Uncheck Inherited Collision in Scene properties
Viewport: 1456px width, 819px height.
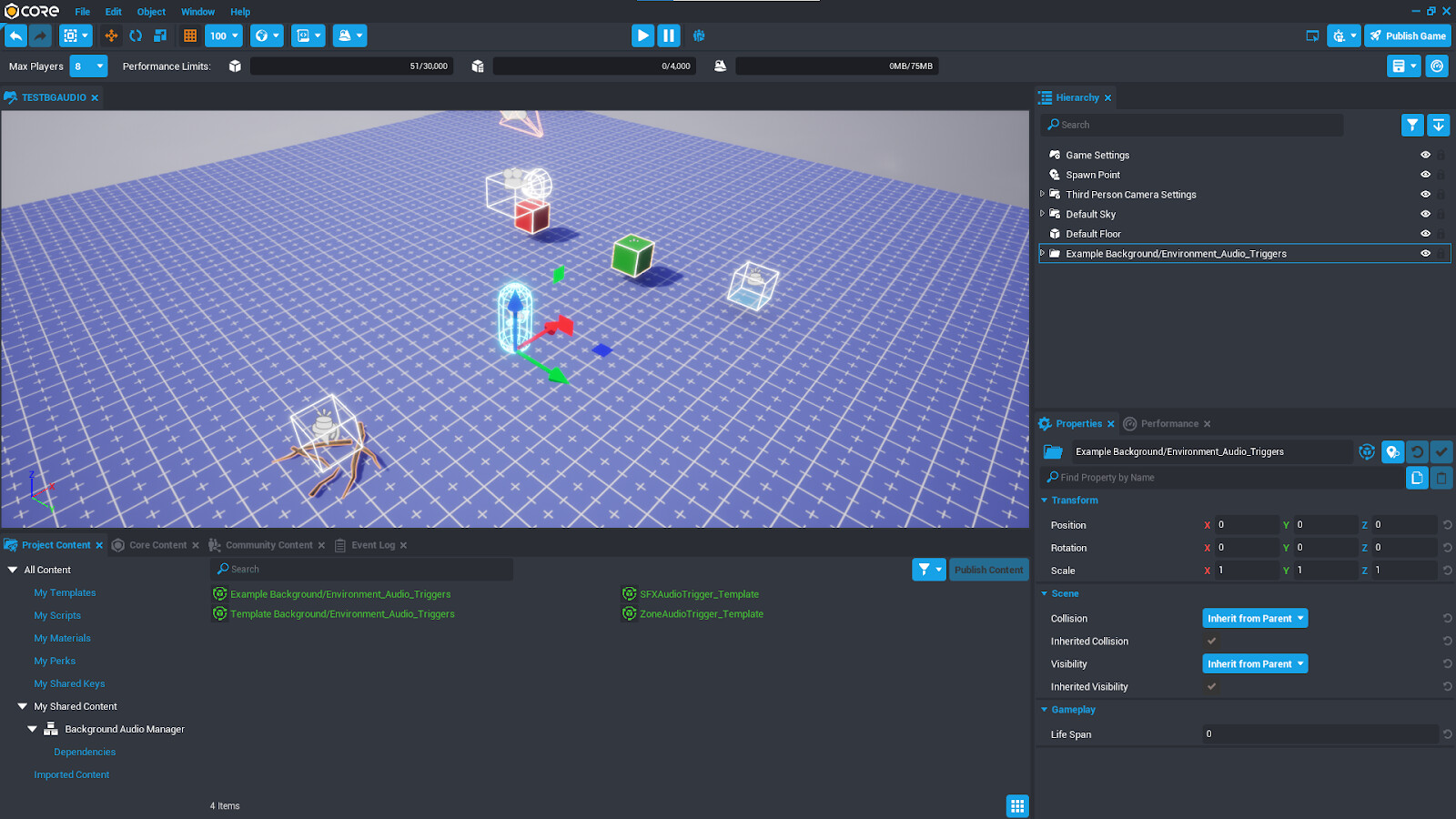tap(1211, 641)
